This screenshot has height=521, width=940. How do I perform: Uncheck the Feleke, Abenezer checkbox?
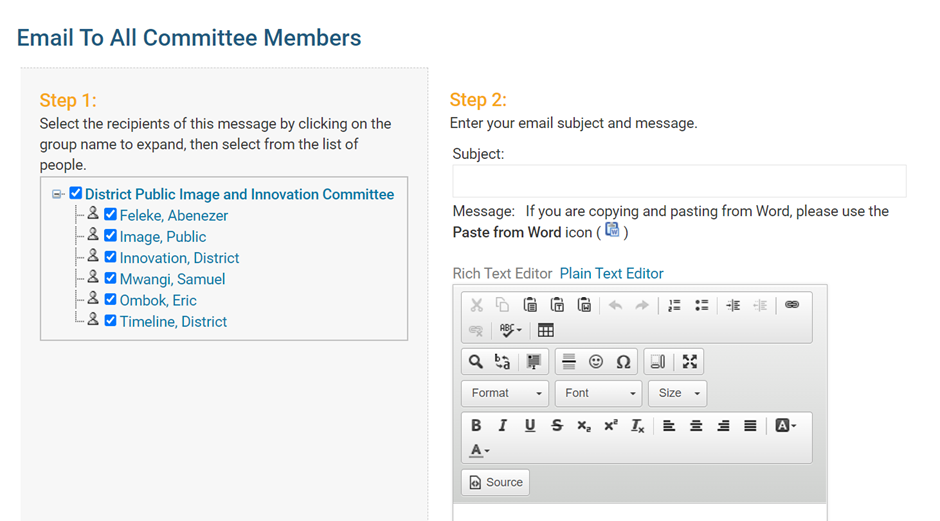[110, 214]
